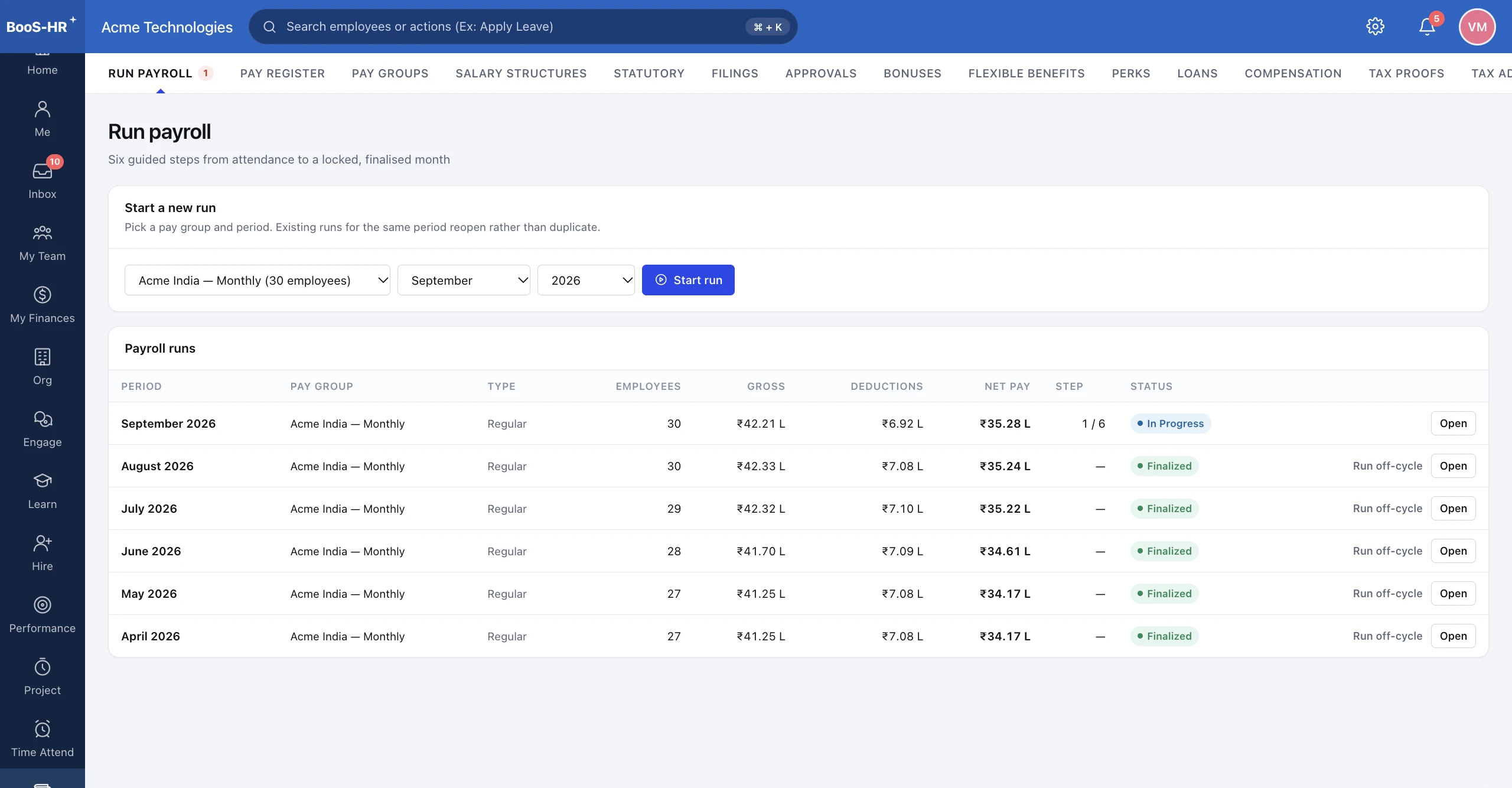Viewport: 1512px width, 788px height.
Task: Click the BooS-HR logo
Action: (x=41, y=27)
